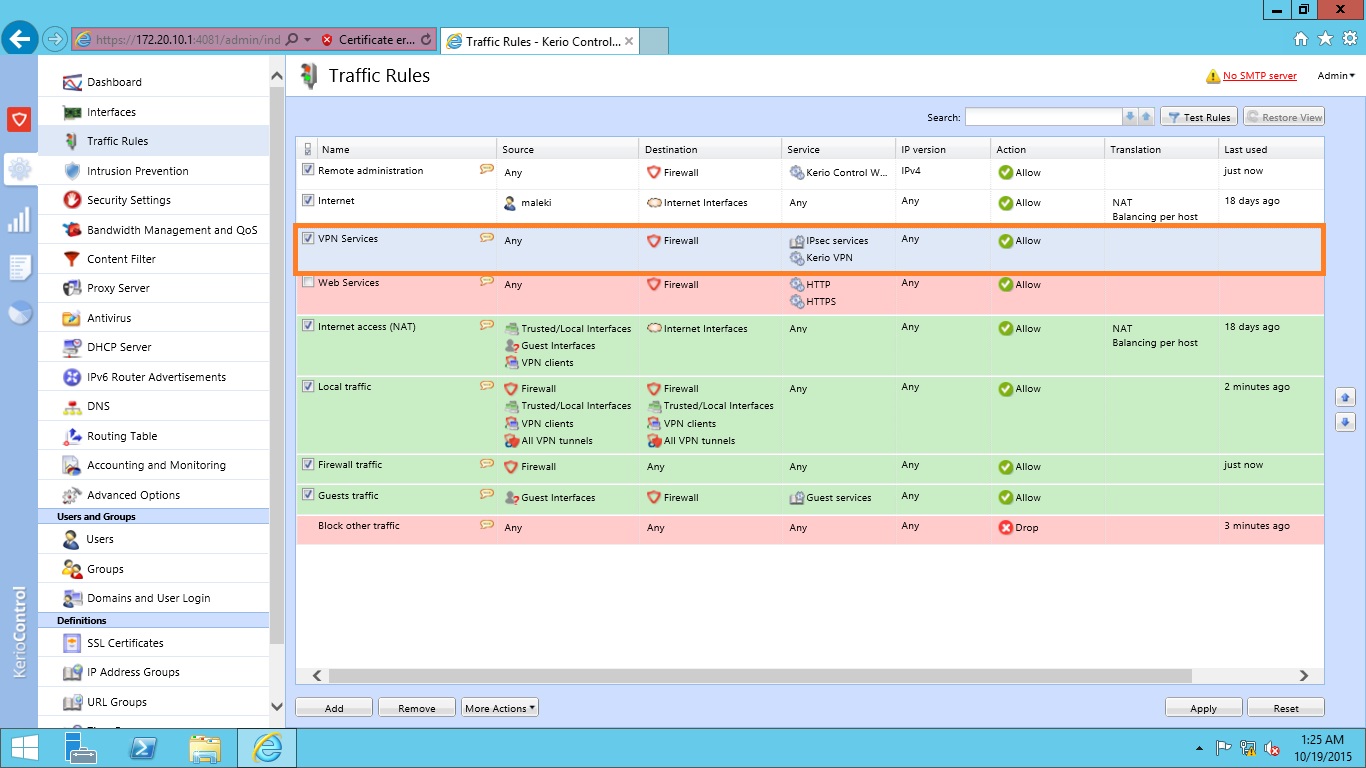Viewport: 1366px width, 768px height.
Task: Open the Antivirus icon
Action: pyautogui.click(x=71, y=318)
